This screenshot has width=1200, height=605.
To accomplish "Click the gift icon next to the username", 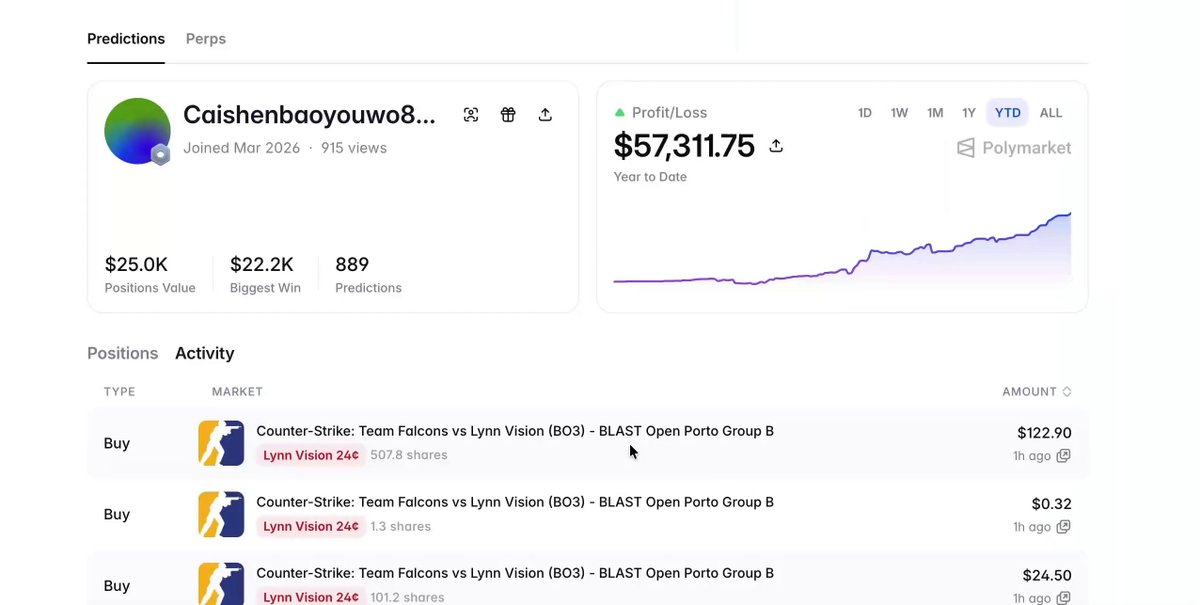I will pyautogui.click(x=508, y=115).
